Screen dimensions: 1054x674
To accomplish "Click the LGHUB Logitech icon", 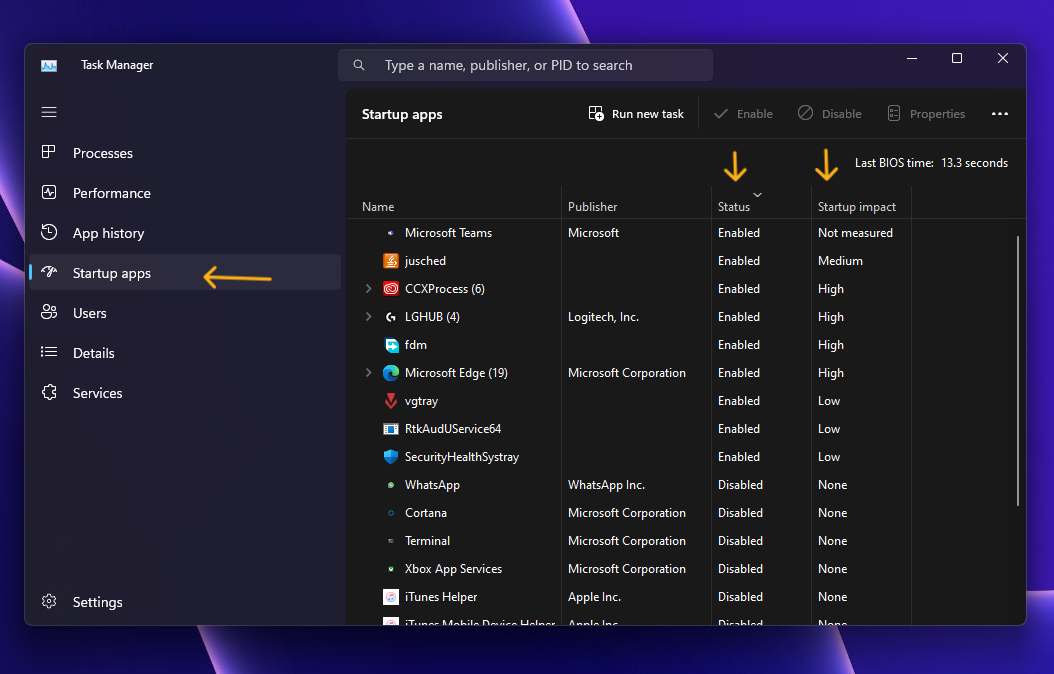I will [x=391, y=317].
